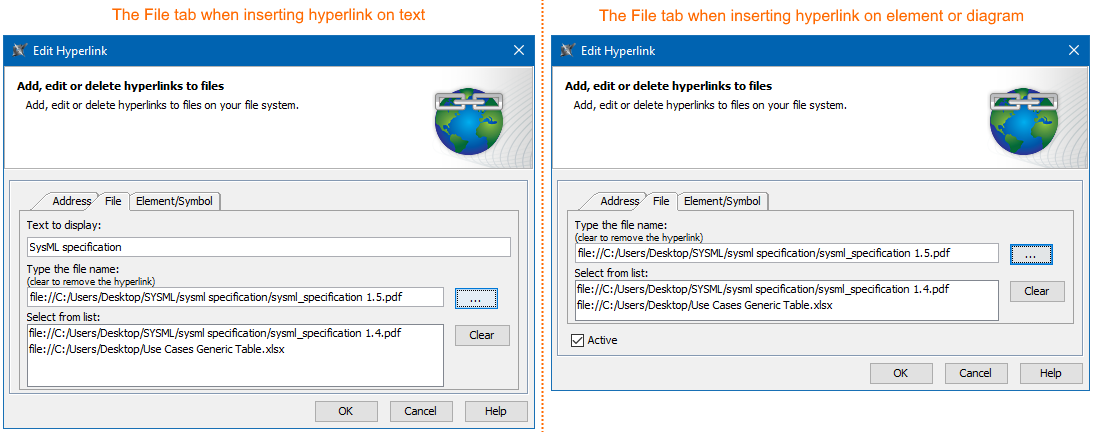This screenshot has height=432, width=1094.
Task: Select sysml_specification 1.4.pdf in left list
Action: coord(214,333)
